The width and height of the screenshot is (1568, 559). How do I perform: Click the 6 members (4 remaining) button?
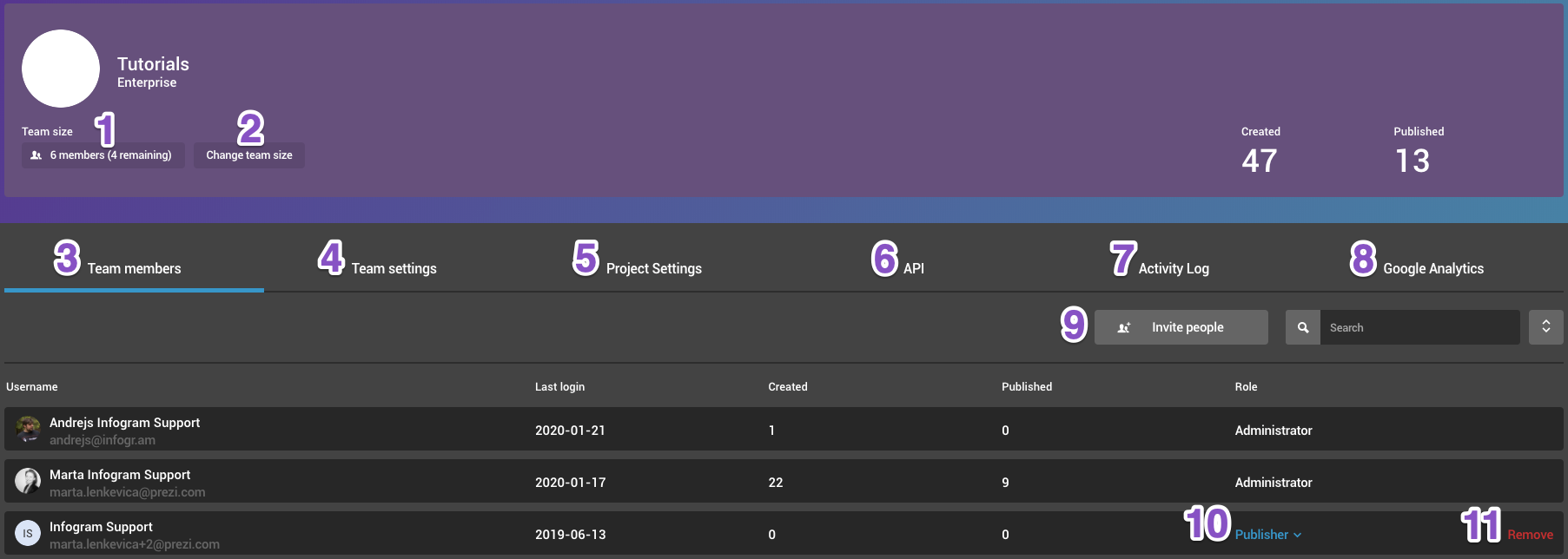(x=103, y=155)
